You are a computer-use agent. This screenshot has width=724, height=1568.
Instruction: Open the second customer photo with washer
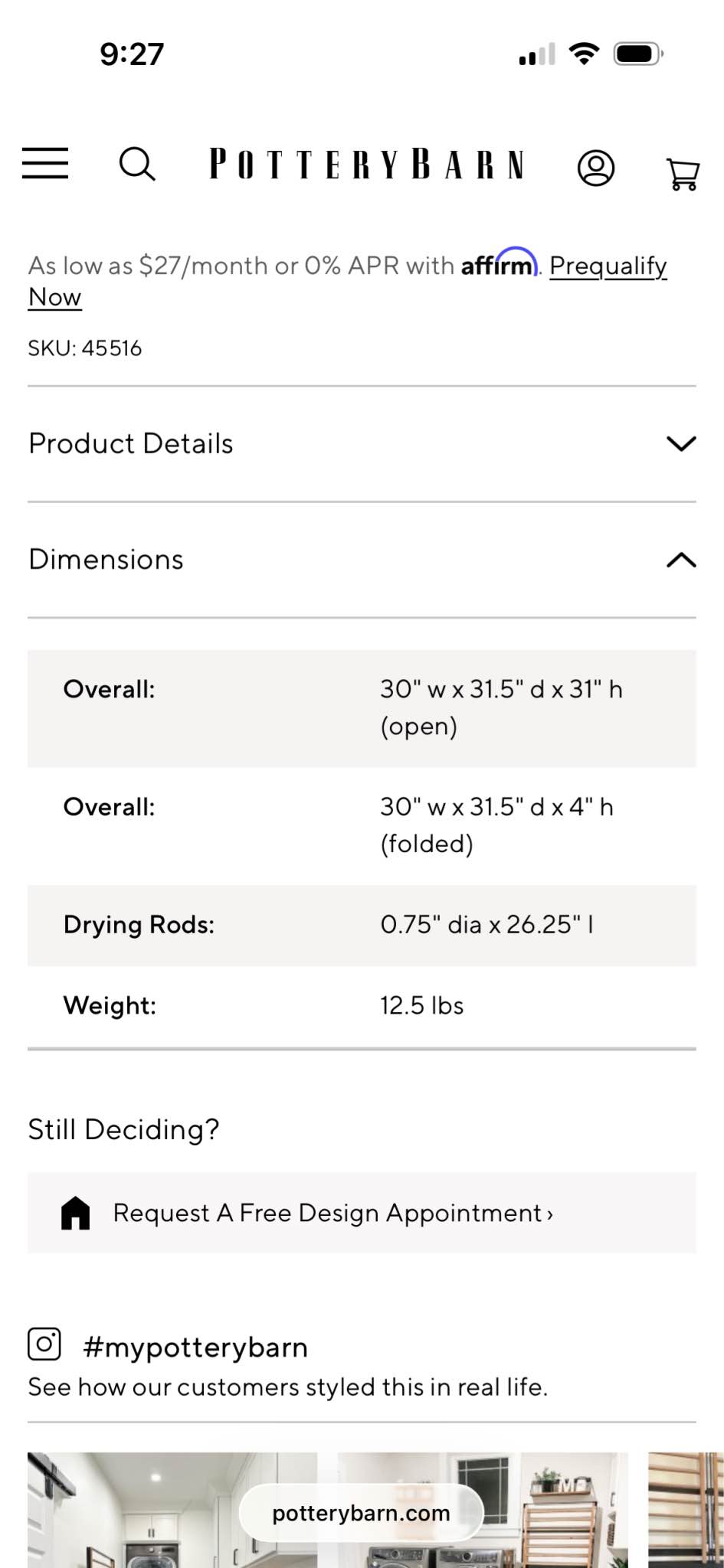(483, 1510)
